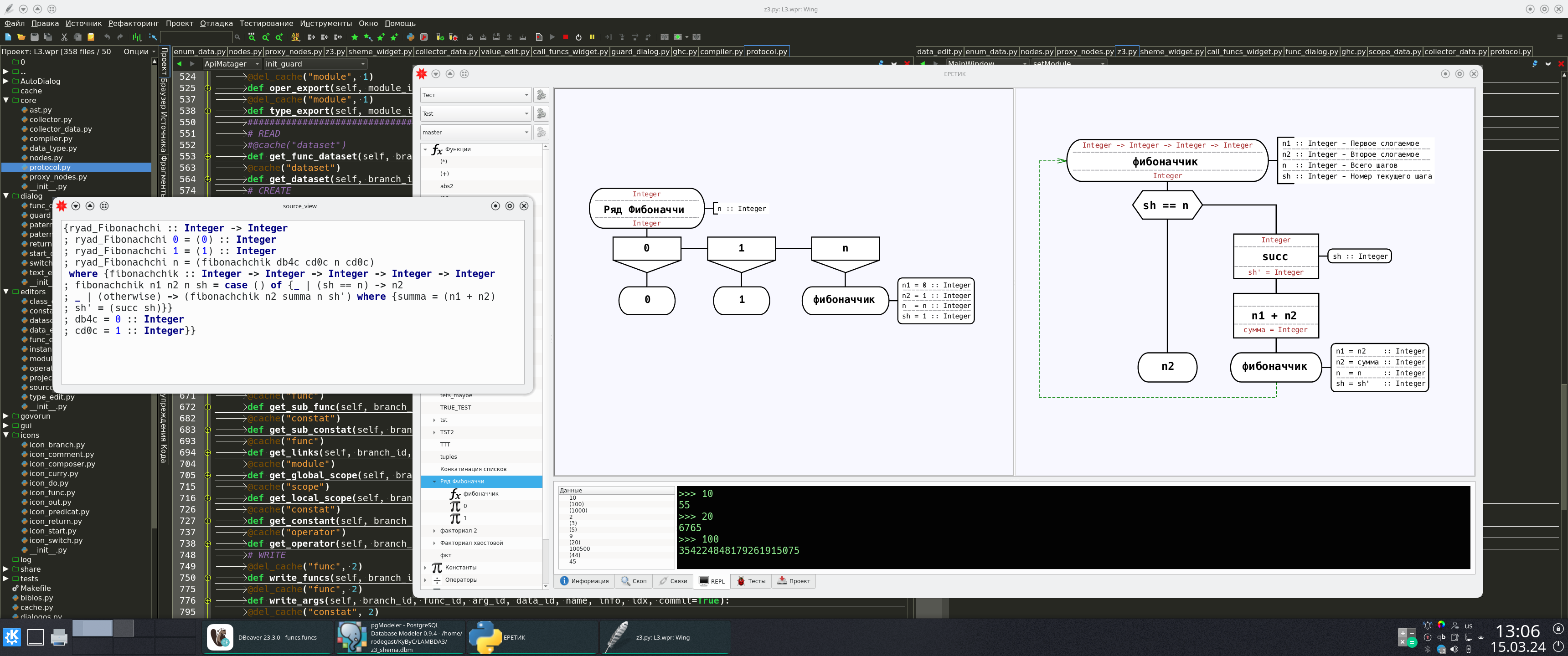Collapse the Функции tree section
The width and height of the screenshot is (1568, 656).
[x=425, y=149]
